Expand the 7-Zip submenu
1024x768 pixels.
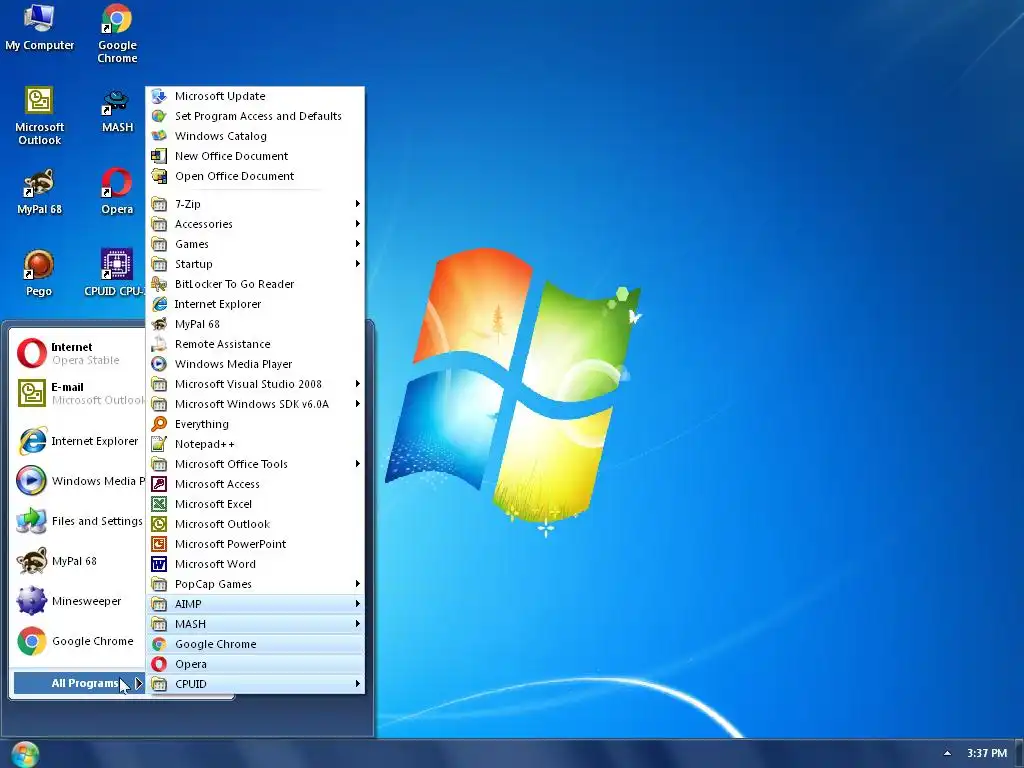(x=255, y=204)
